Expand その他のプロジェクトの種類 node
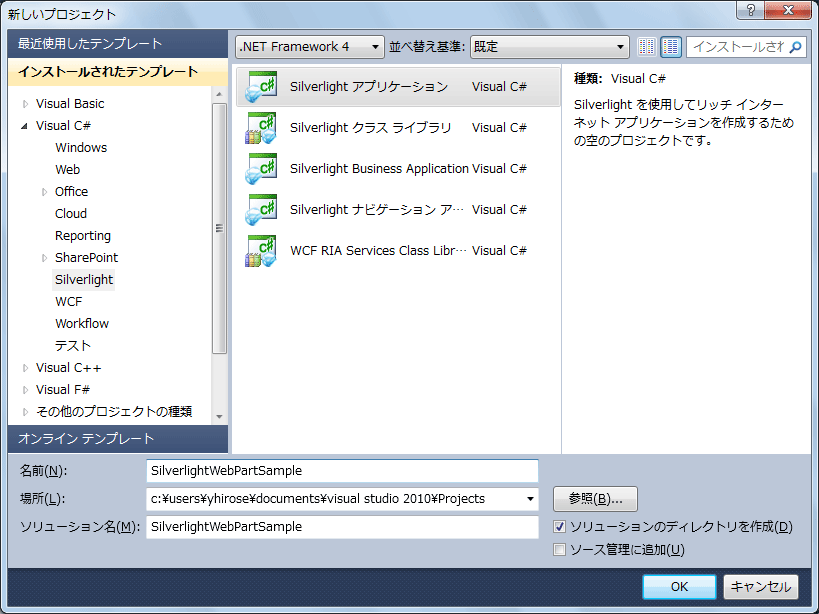This screenshot has width=819, height=614. point(25,412)
